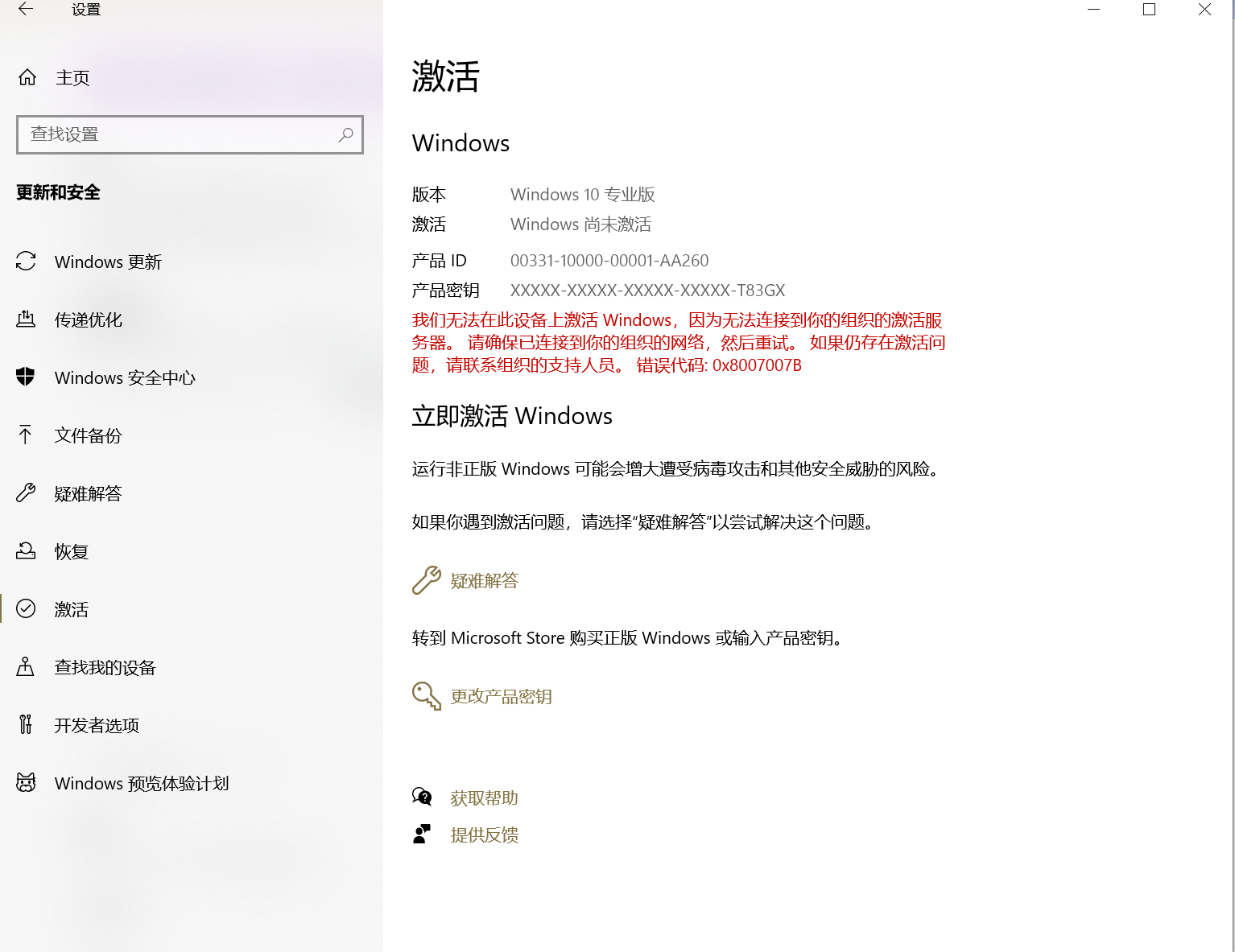Select 恢复 in the sidebar
The width and height of the screenshot is (1235, 952).
(72, 551)
